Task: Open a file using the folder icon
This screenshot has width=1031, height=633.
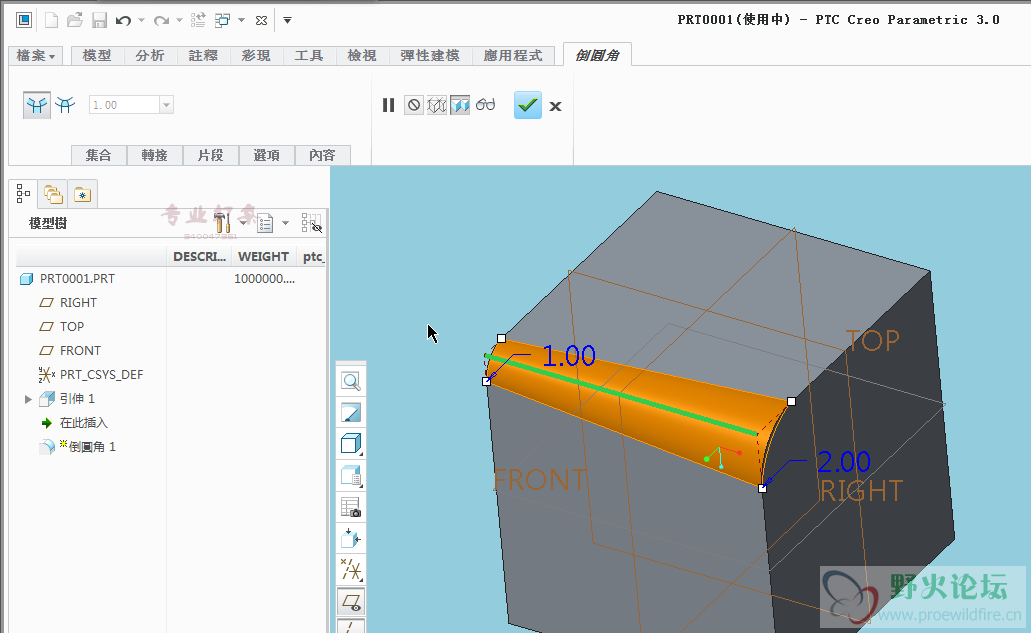Action: pos(75,20)
